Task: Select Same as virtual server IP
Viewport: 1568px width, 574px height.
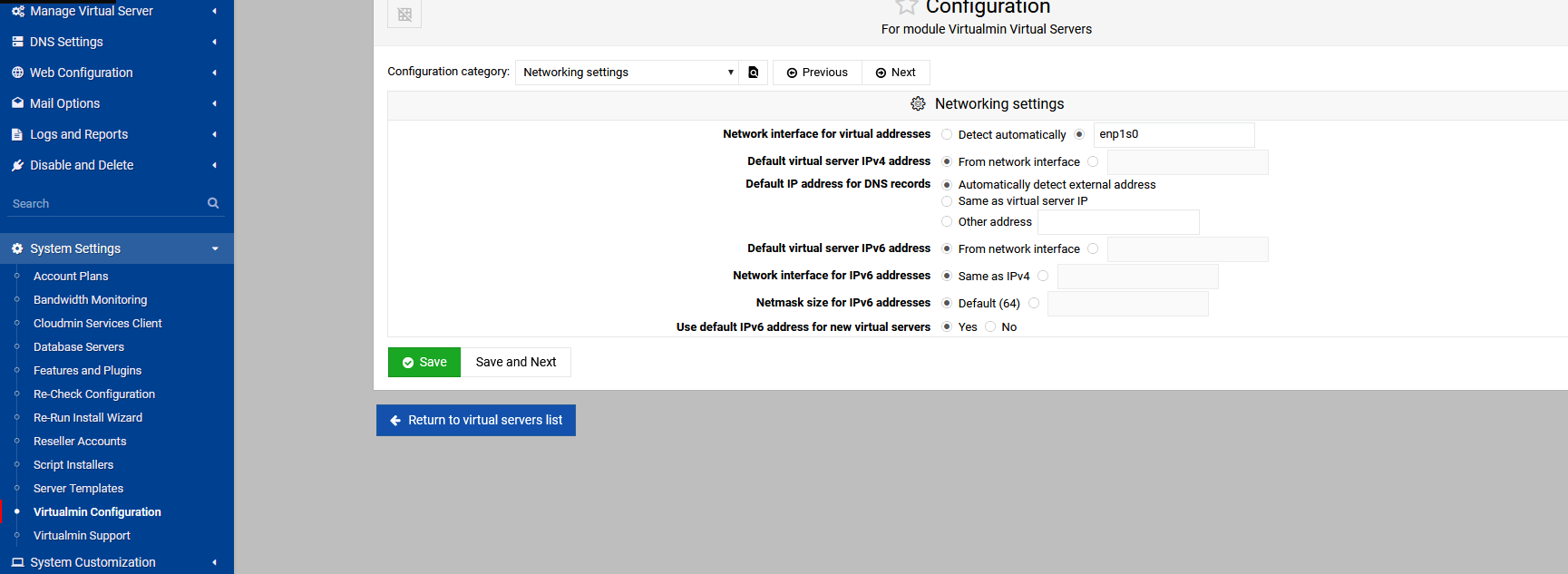Action: click(x=947, y=201)
